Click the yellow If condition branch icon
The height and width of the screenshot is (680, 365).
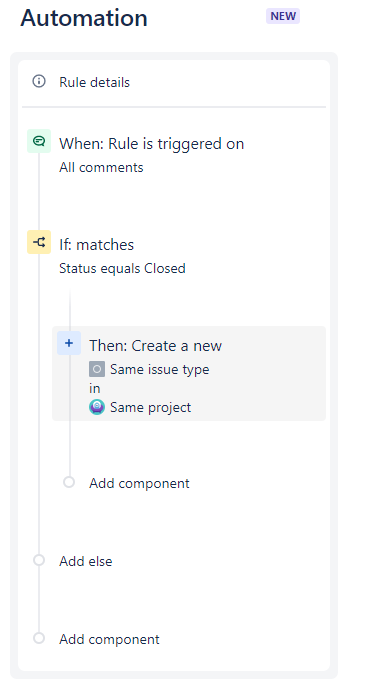click(39, 242)
